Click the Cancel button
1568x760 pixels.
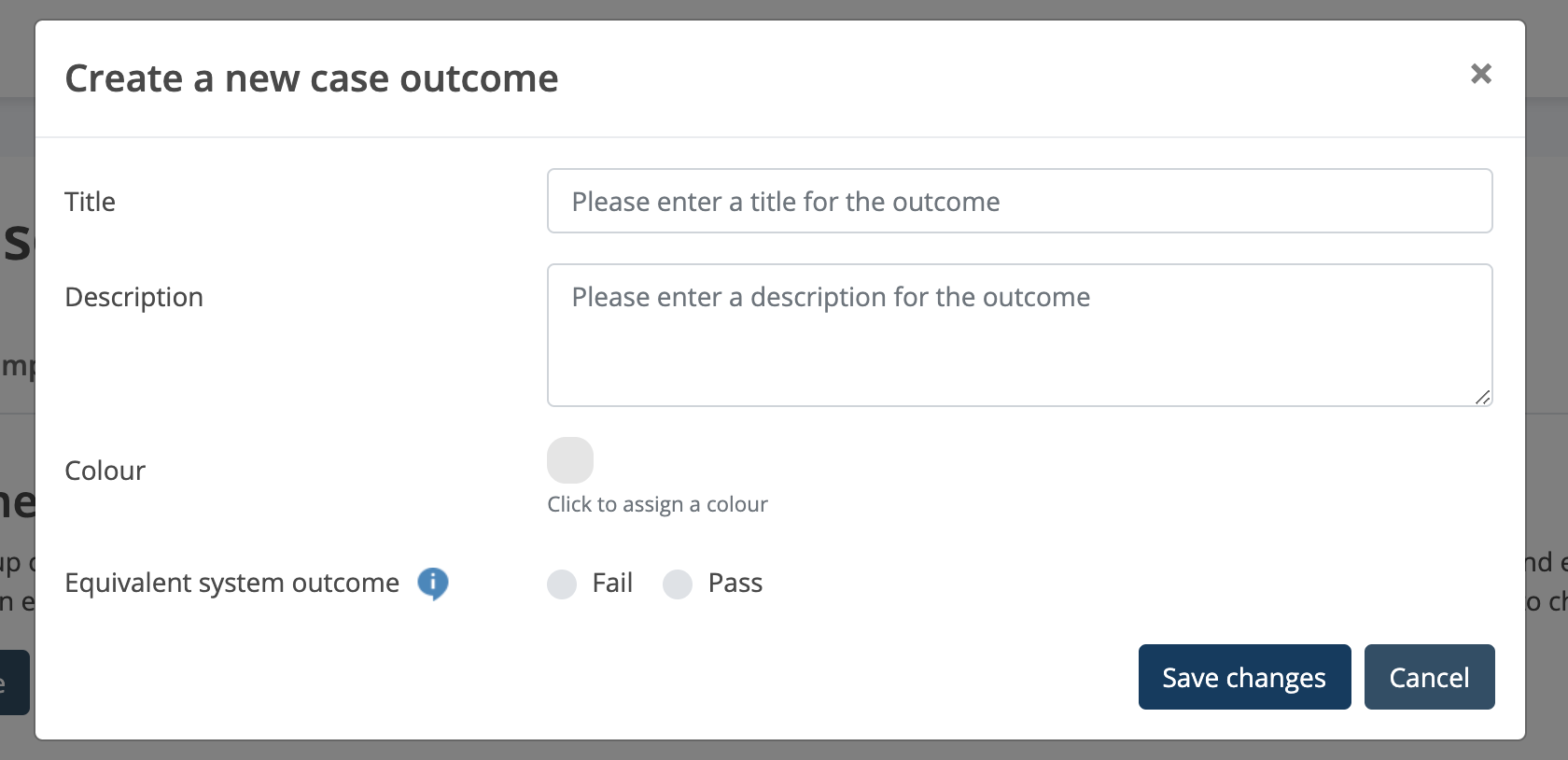click(1429, 677)
